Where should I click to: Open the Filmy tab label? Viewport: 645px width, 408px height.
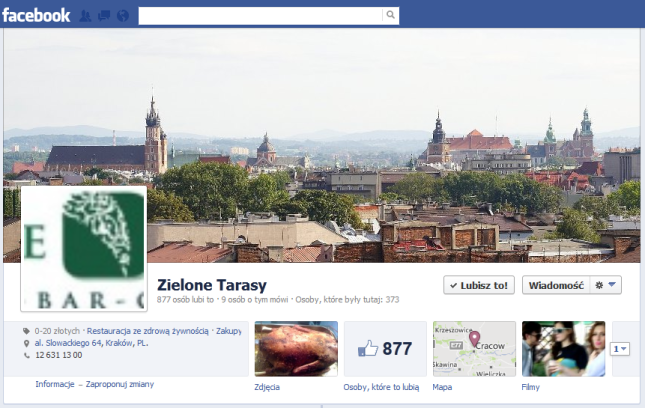[x=530, y=387]
